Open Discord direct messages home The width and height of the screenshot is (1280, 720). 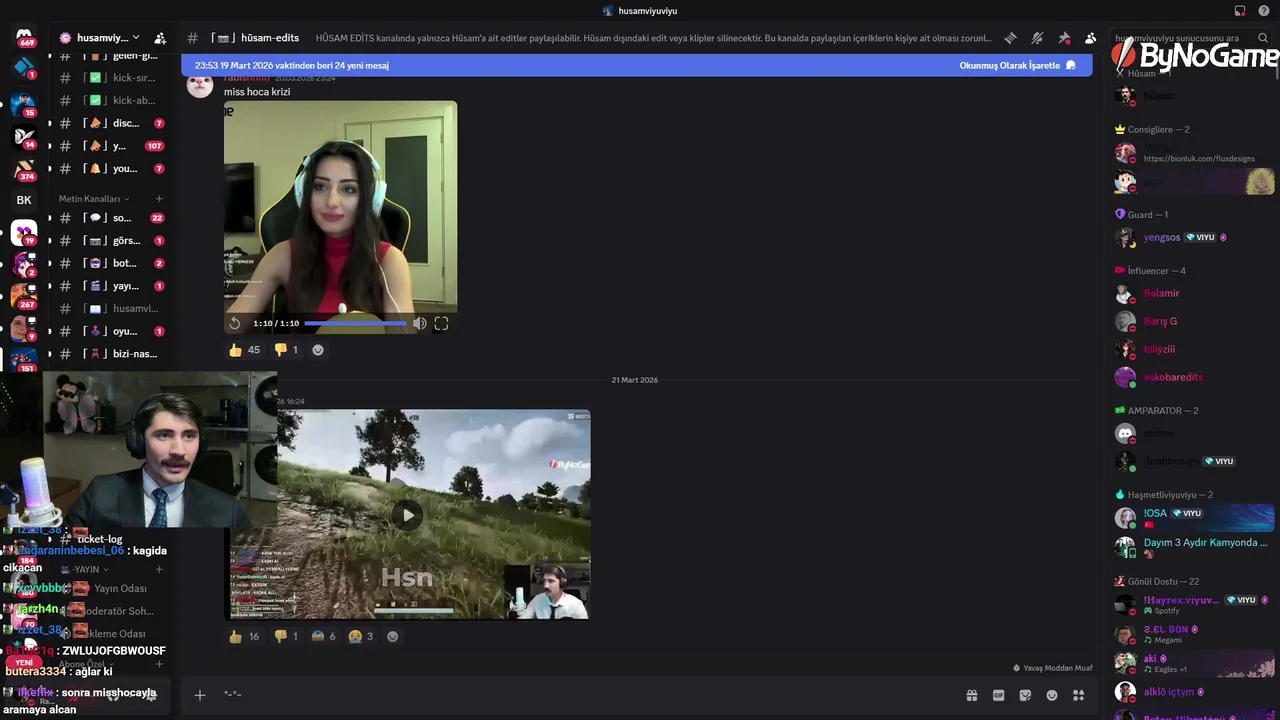(24, 36)
